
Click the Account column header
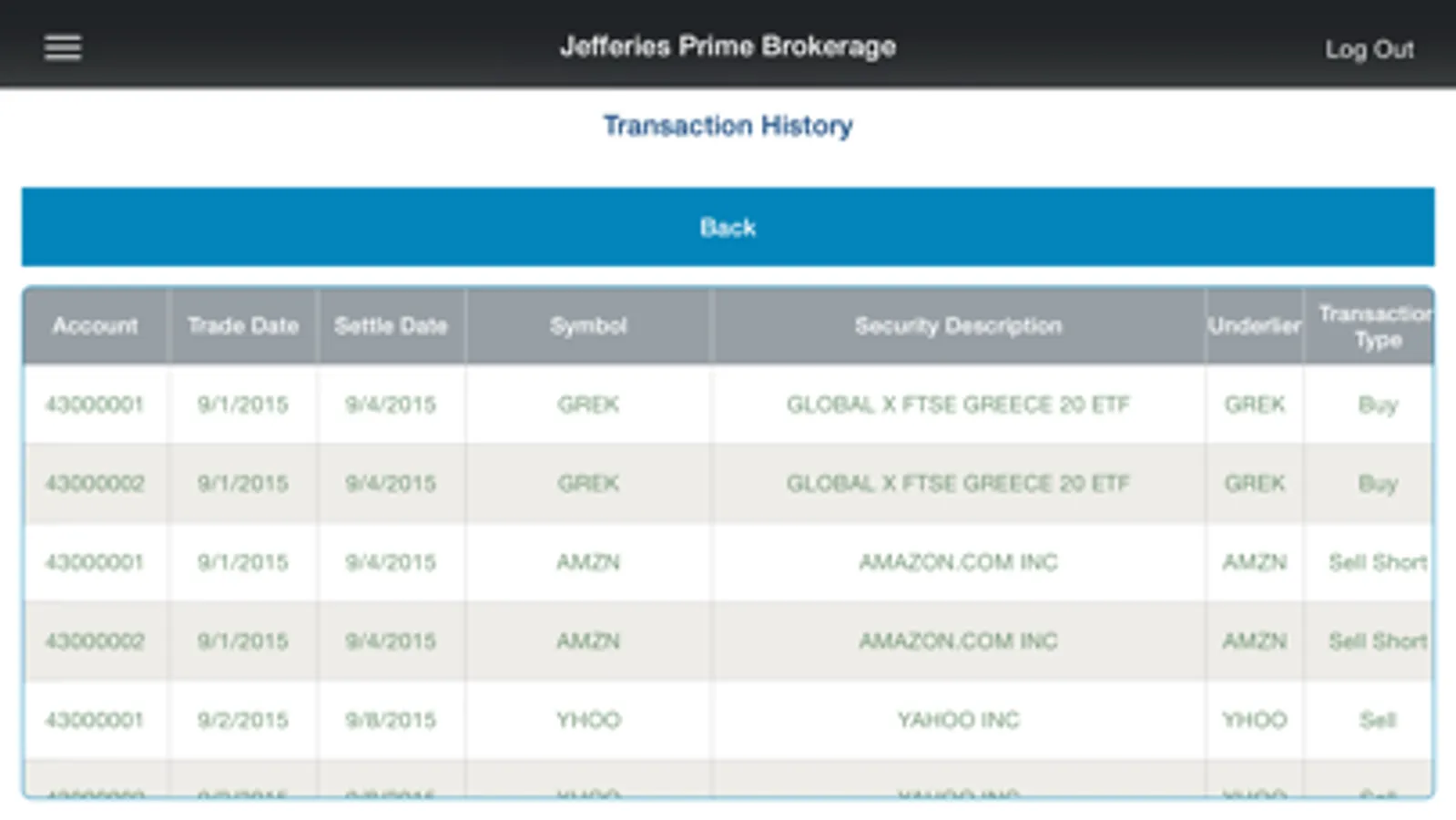click(96, 326)
